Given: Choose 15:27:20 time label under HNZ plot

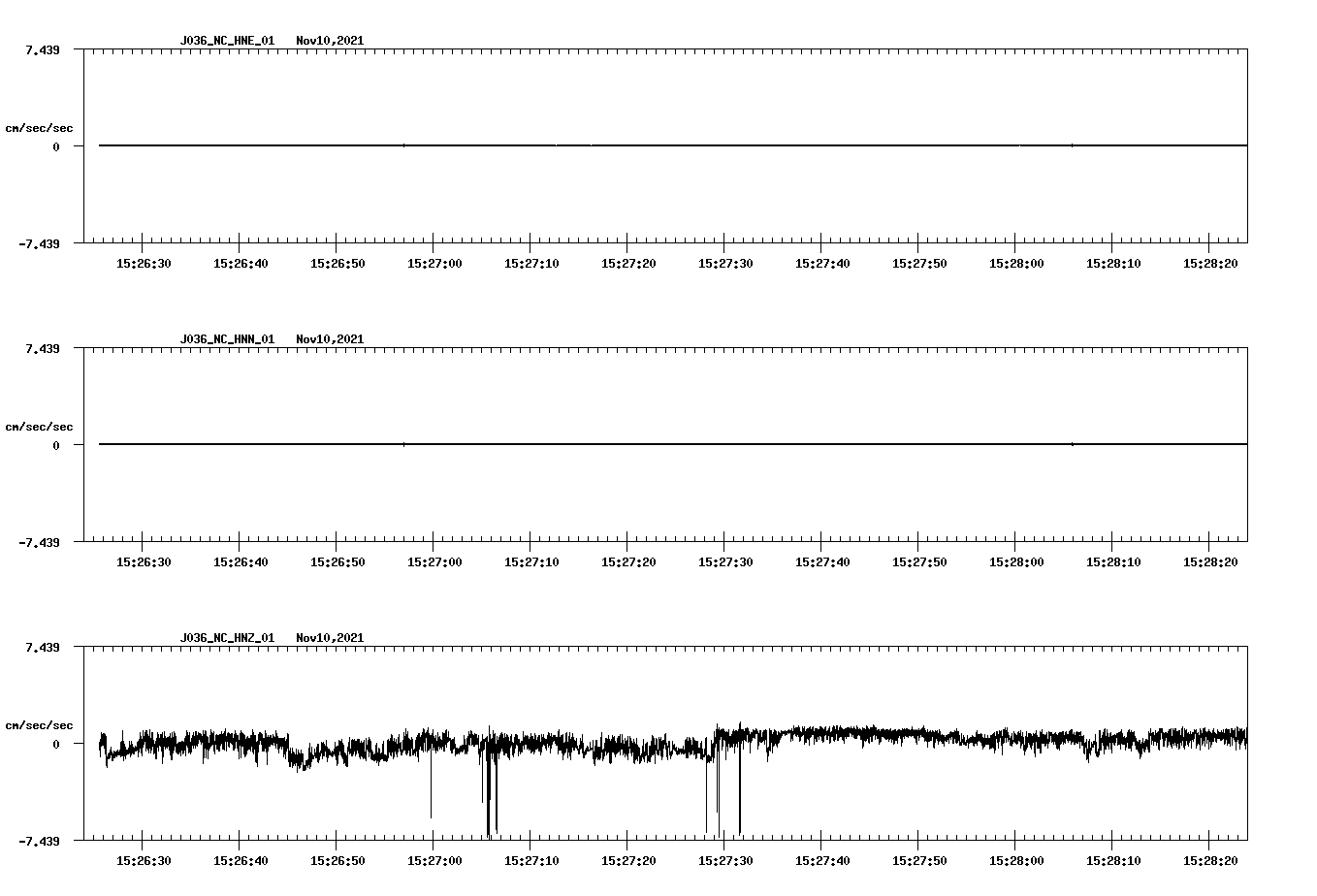Looking at the screenshot, I should [628, 861].
